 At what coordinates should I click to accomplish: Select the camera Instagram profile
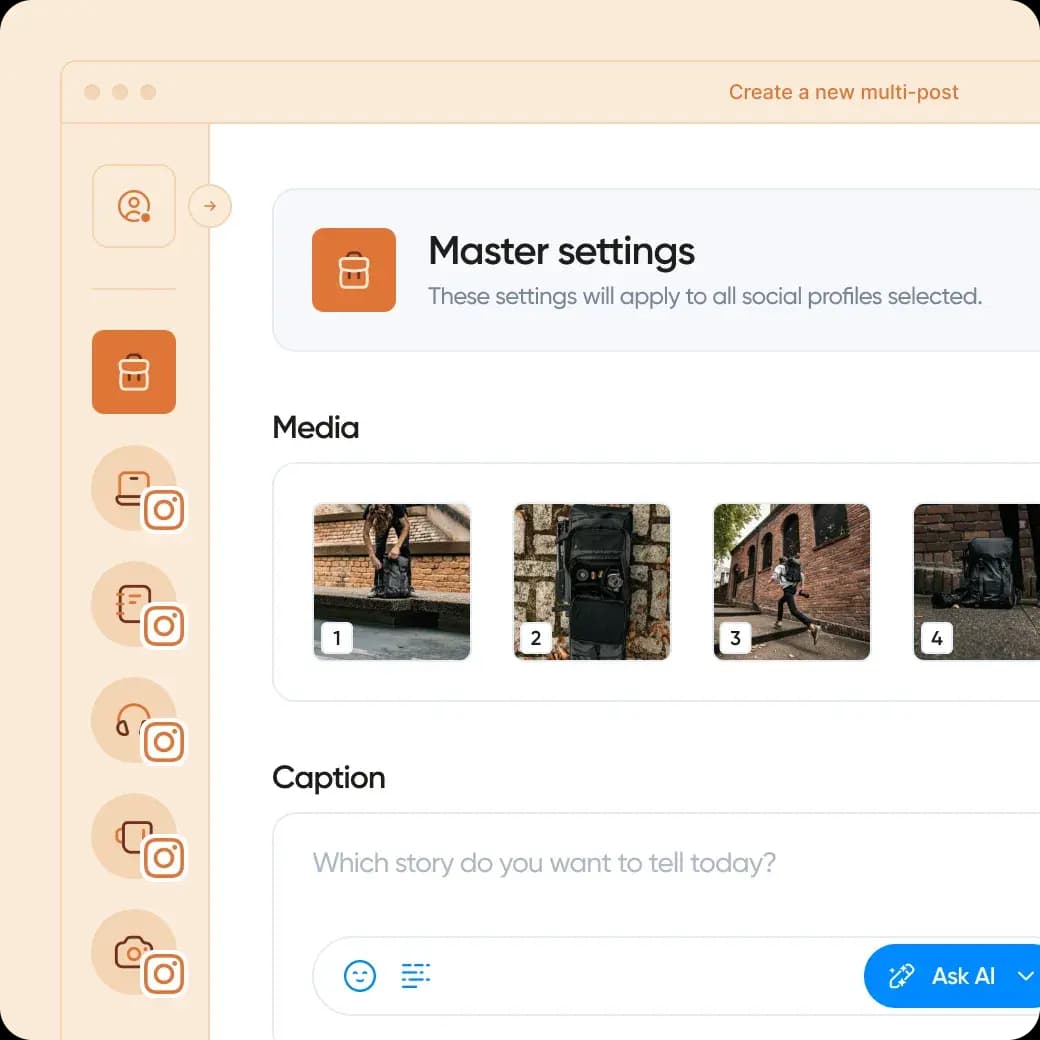pyautogui.click(x=134, y=952)
